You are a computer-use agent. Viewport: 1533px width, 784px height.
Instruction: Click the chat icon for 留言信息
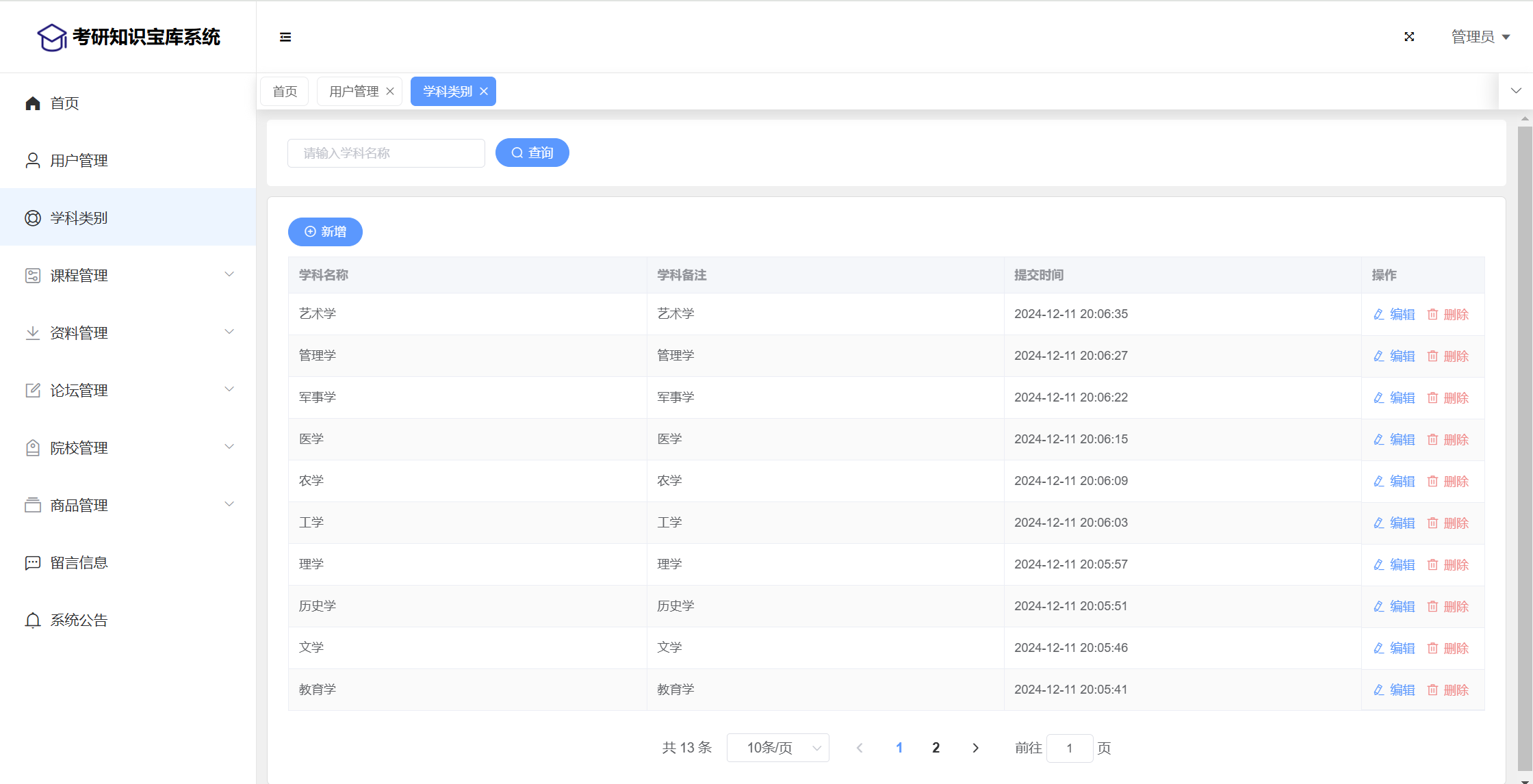pyautogui.click(x=33, y=563)
